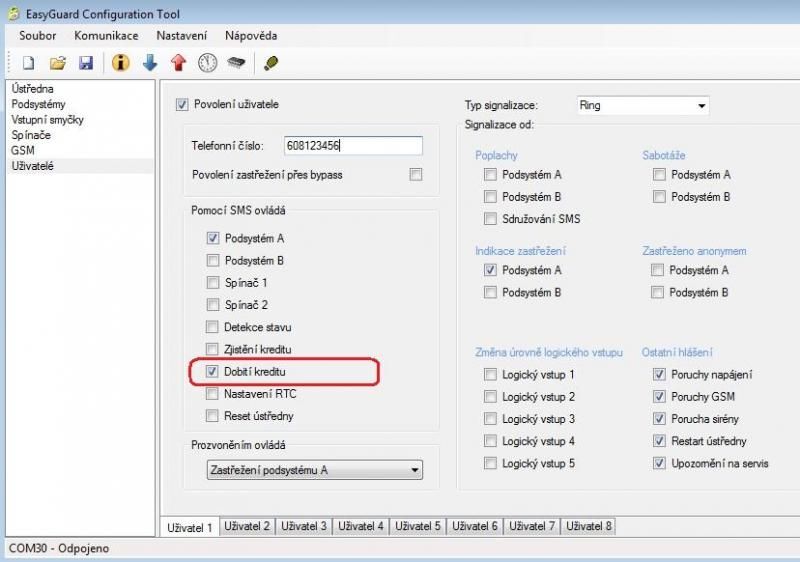The height and width of the screenshot is (562, 800).
Task: Click the clock toolbar icon
Action: pos(207,63)
